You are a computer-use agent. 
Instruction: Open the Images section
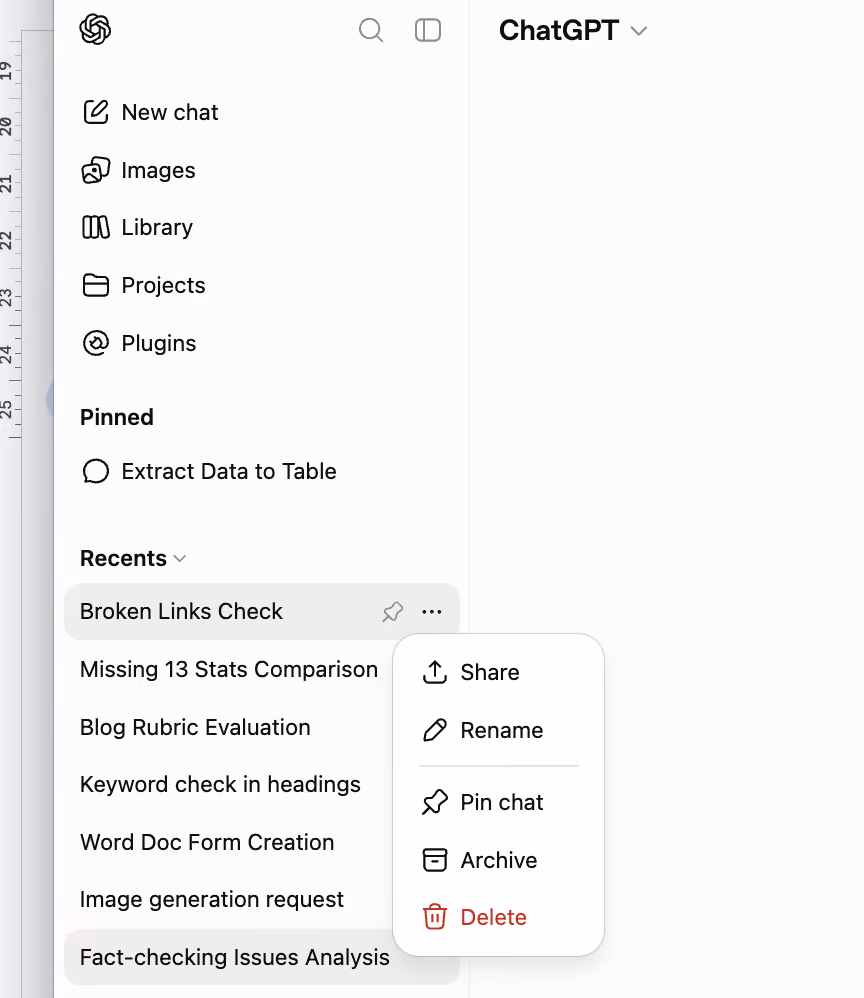click(158, 170)
